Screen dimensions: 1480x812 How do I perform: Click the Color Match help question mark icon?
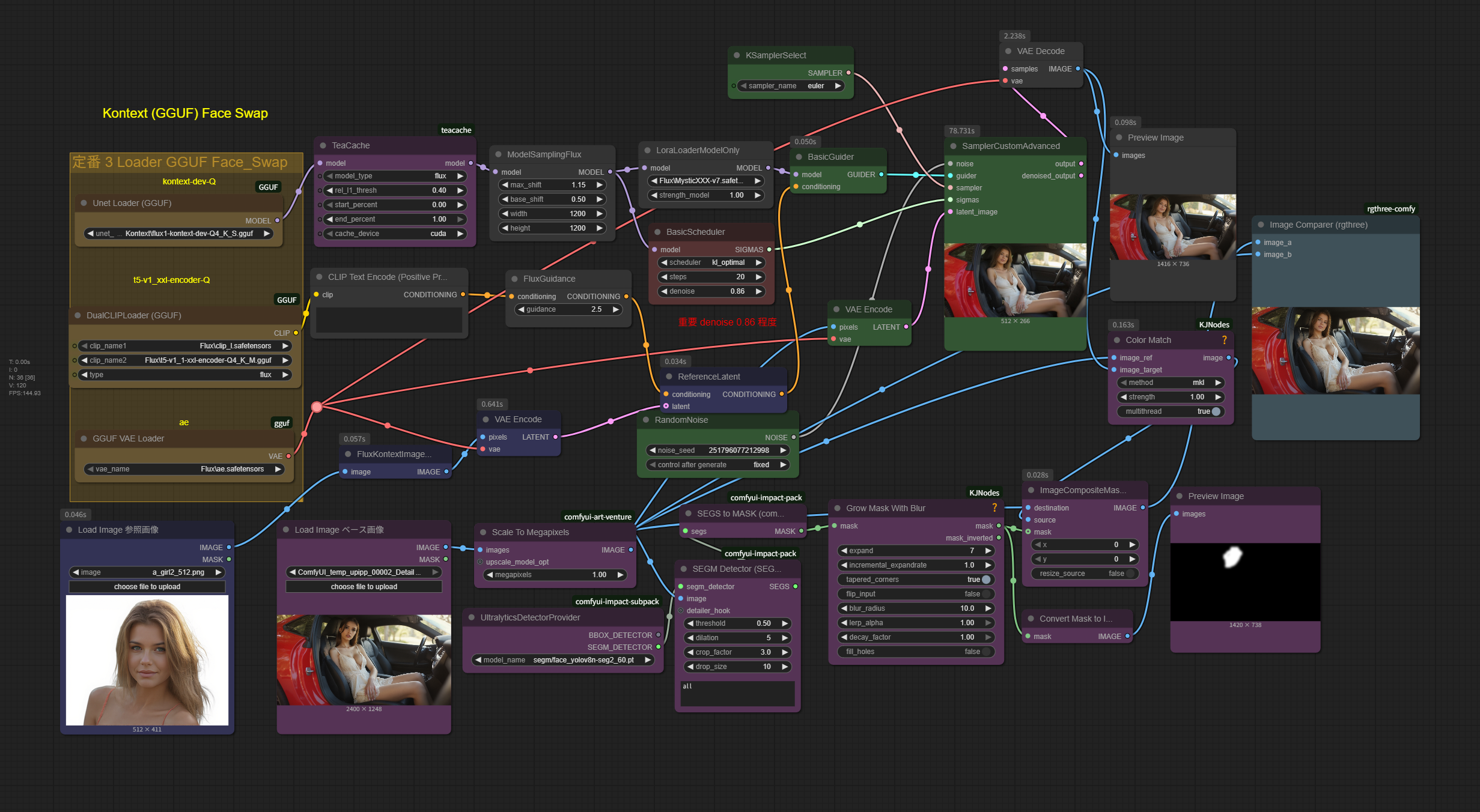click(x=1224, y=340)
